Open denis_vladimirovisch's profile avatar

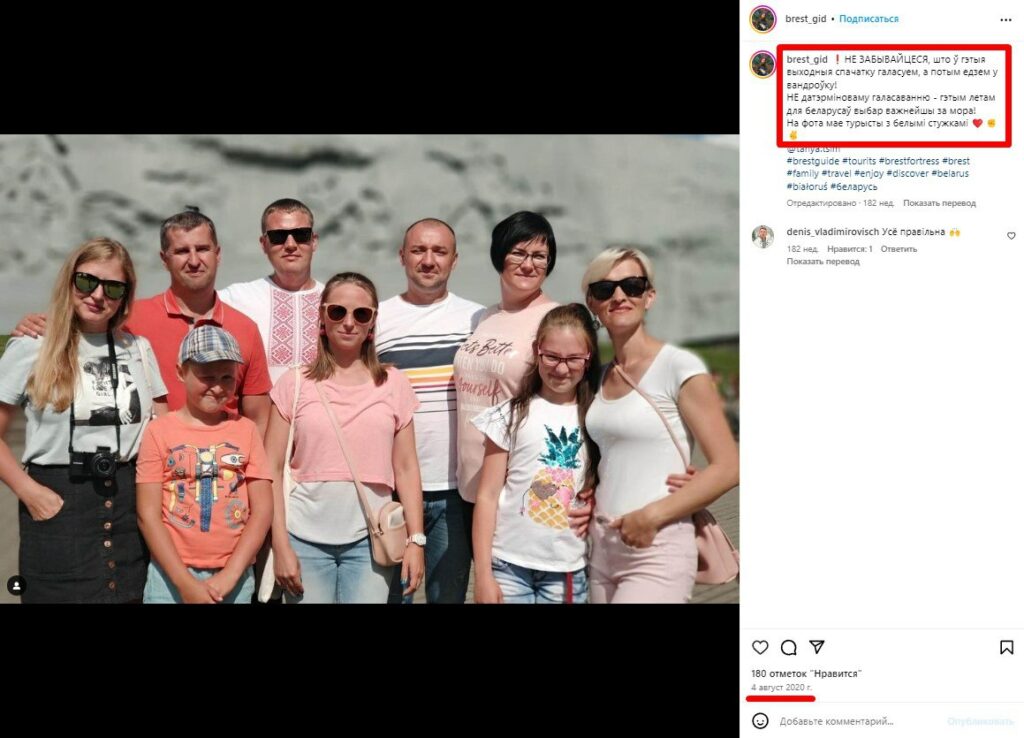pos(763,236)
